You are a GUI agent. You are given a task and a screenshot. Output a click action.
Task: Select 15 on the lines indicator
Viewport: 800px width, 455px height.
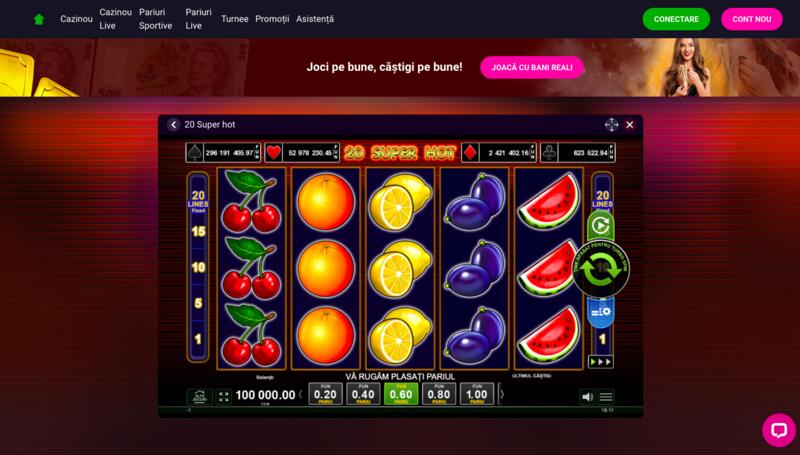(x=198, y=232)
